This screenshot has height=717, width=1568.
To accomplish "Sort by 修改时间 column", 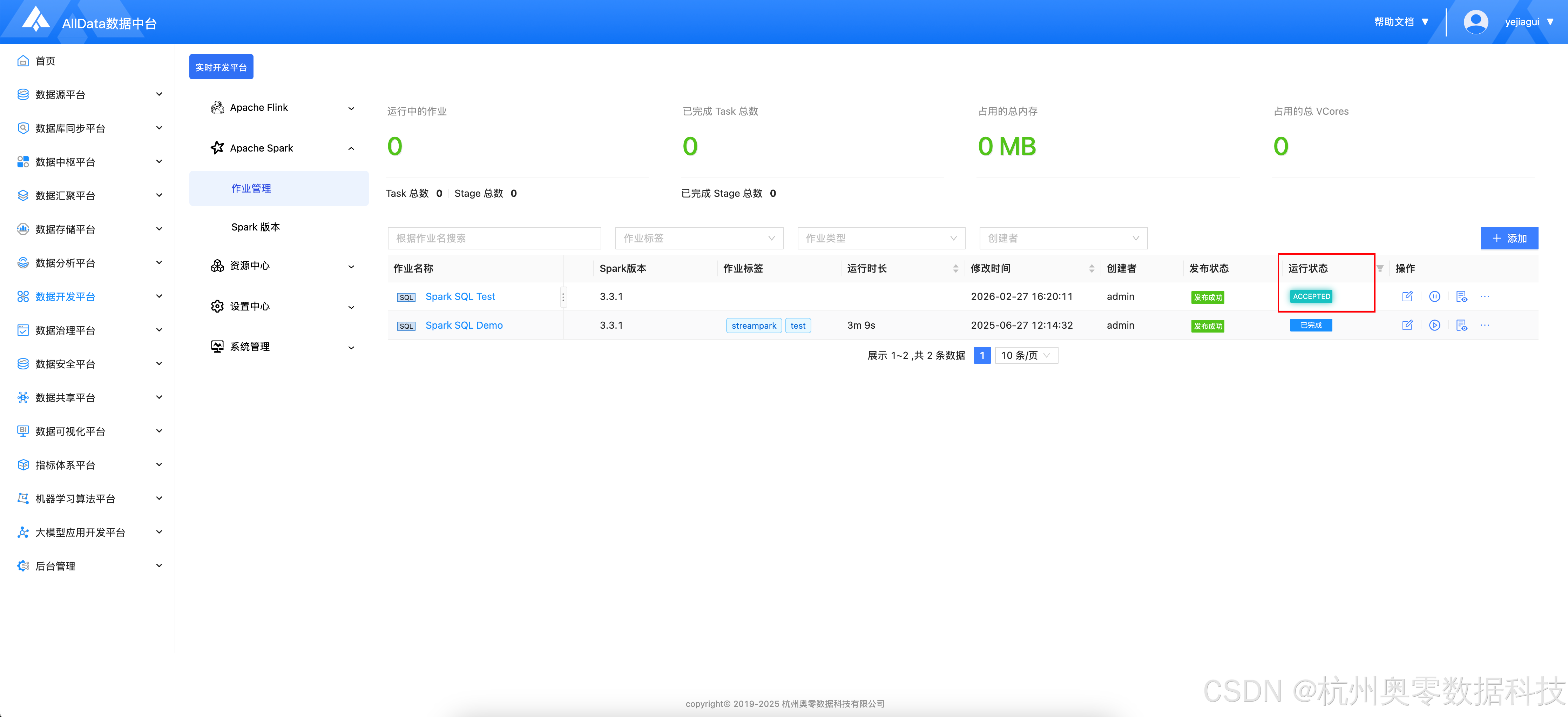I will coord(1091,269).
